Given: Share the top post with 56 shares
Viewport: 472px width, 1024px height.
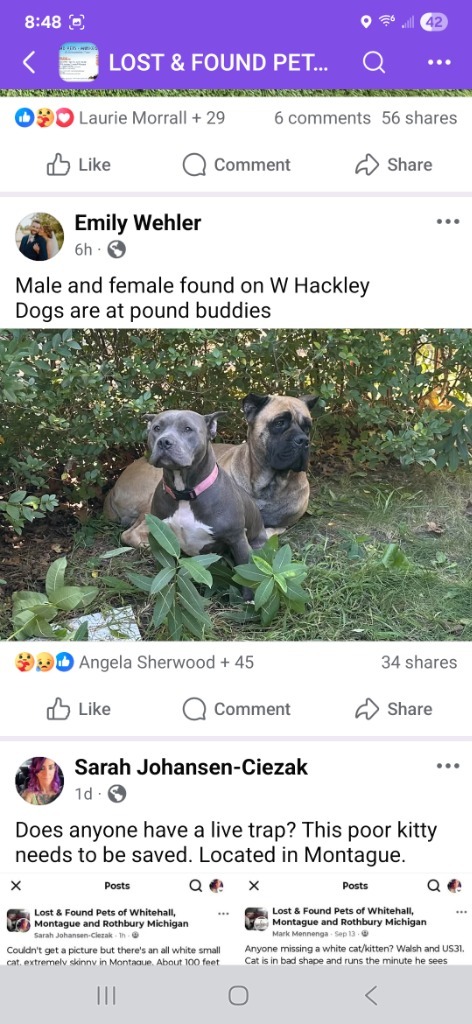Looking at the screenshot, I should click(x=393, y=165).
